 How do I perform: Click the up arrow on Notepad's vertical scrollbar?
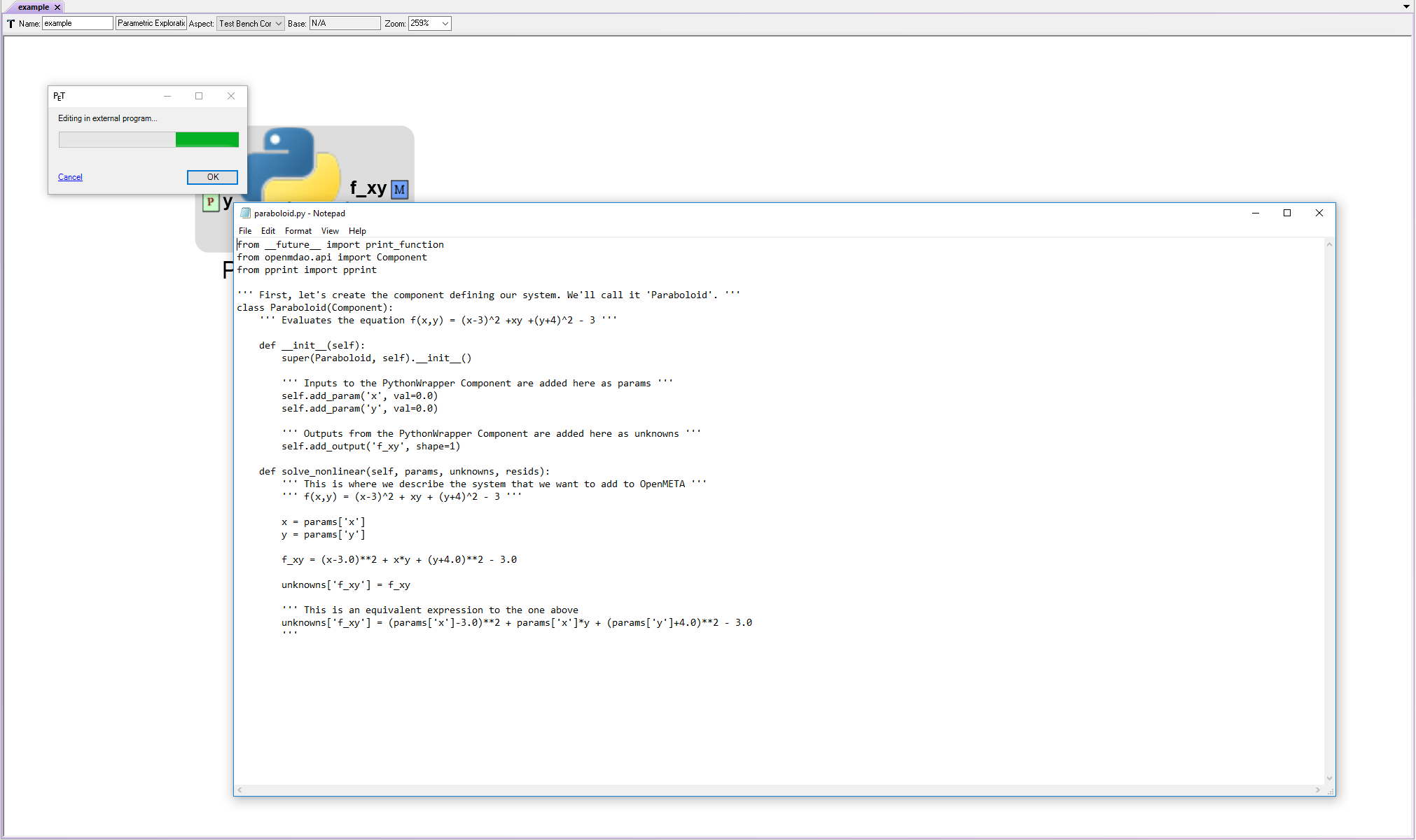tap(1328, 244)
